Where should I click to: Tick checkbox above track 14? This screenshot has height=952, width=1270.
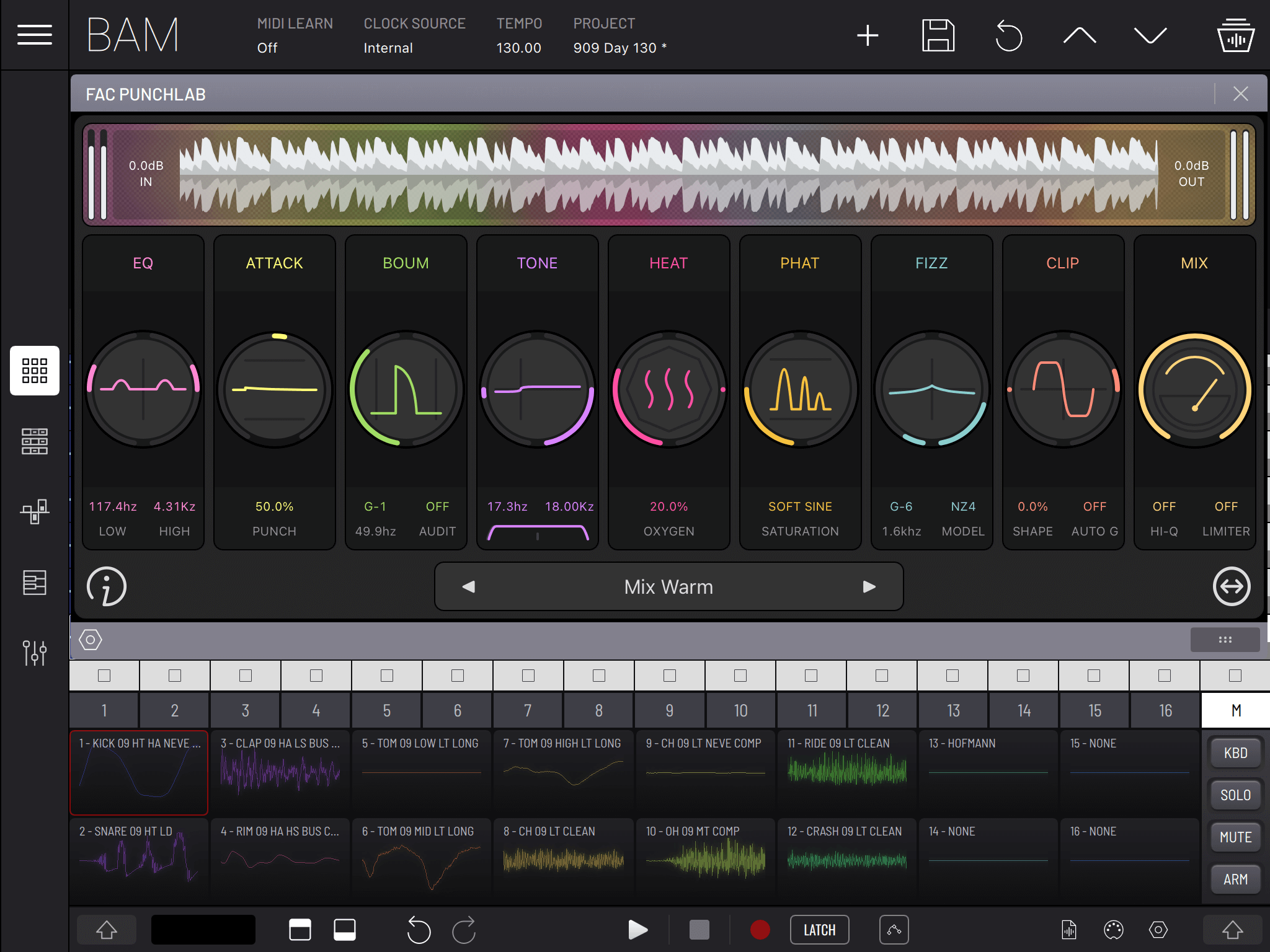pos(1023,676)
